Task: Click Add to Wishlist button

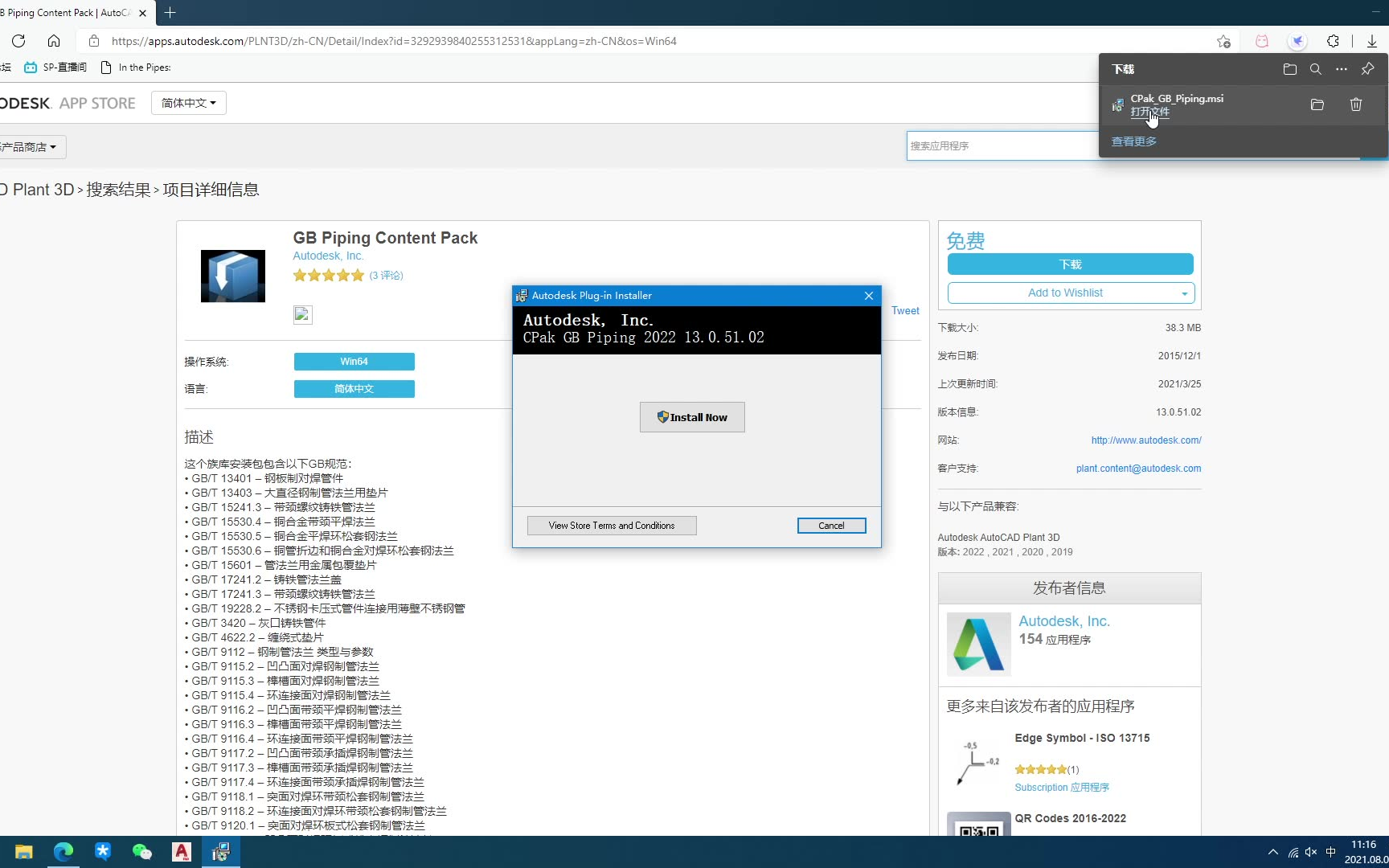Action: (1065, 293)
